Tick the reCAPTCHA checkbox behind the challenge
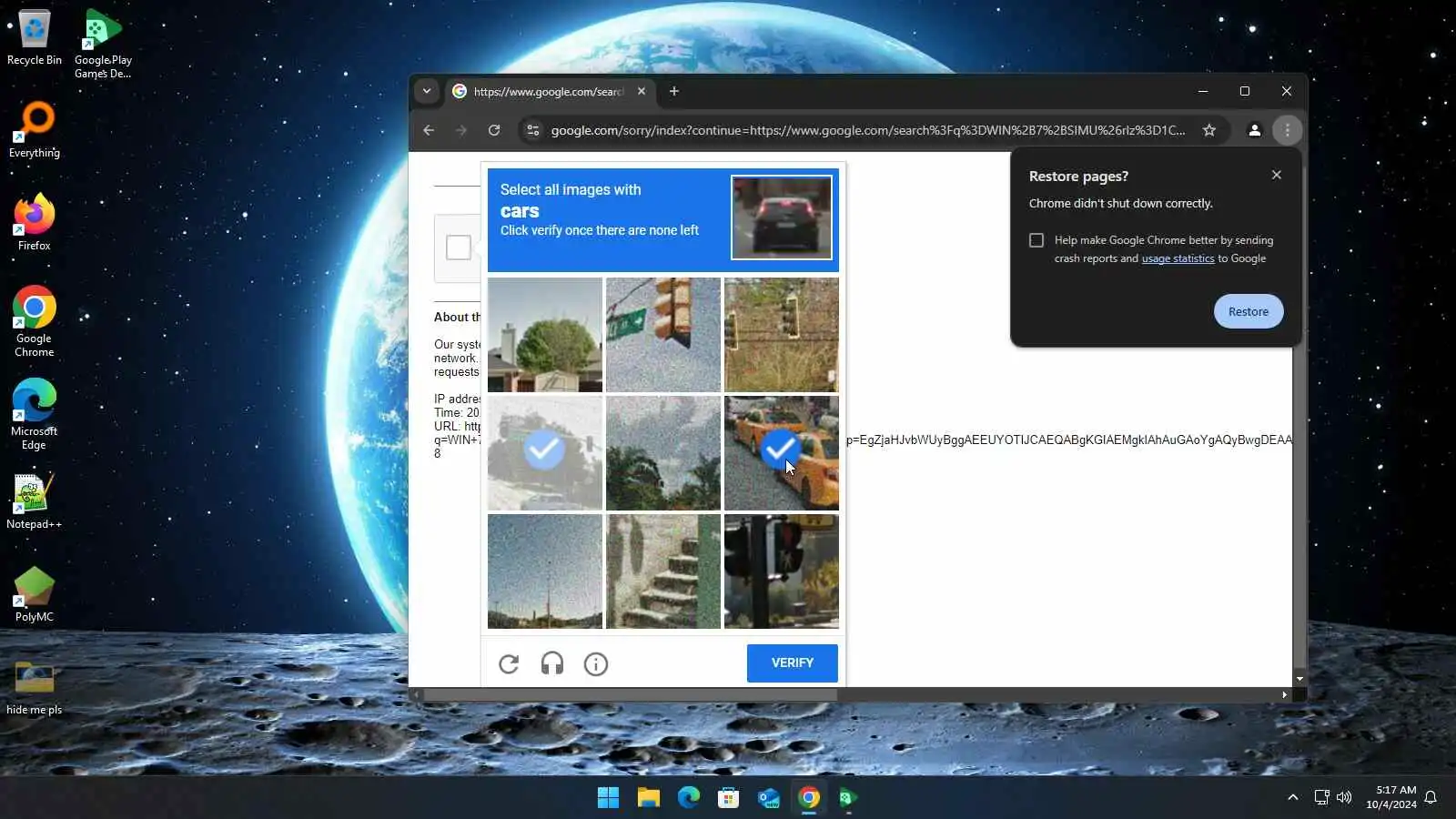 (x=459, y=248)
